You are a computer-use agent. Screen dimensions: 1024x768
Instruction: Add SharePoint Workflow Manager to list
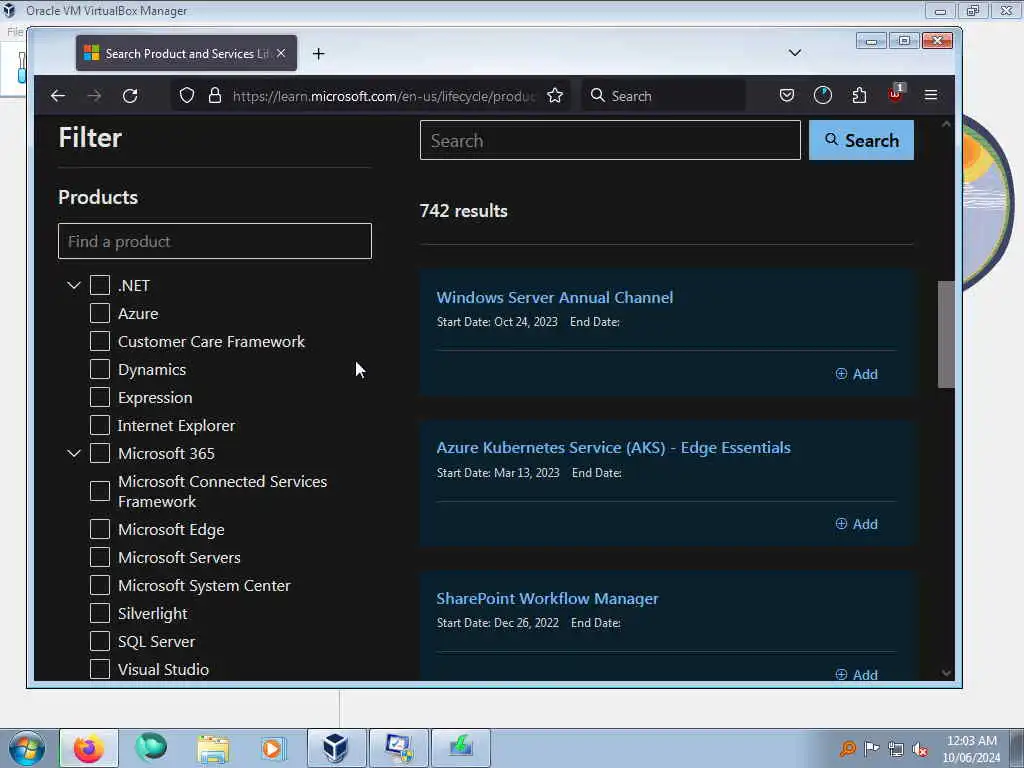(857, 675)
